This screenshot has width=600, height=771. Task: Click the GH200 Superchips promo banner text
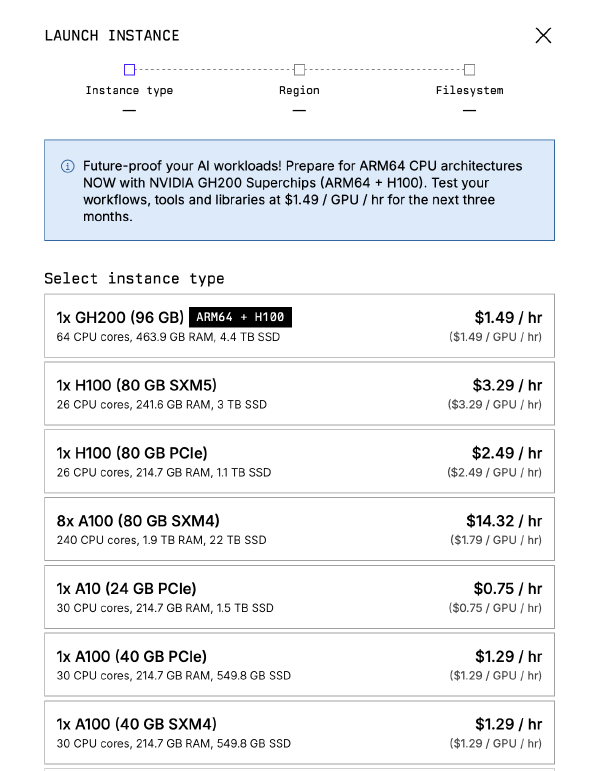pos(302,191)
